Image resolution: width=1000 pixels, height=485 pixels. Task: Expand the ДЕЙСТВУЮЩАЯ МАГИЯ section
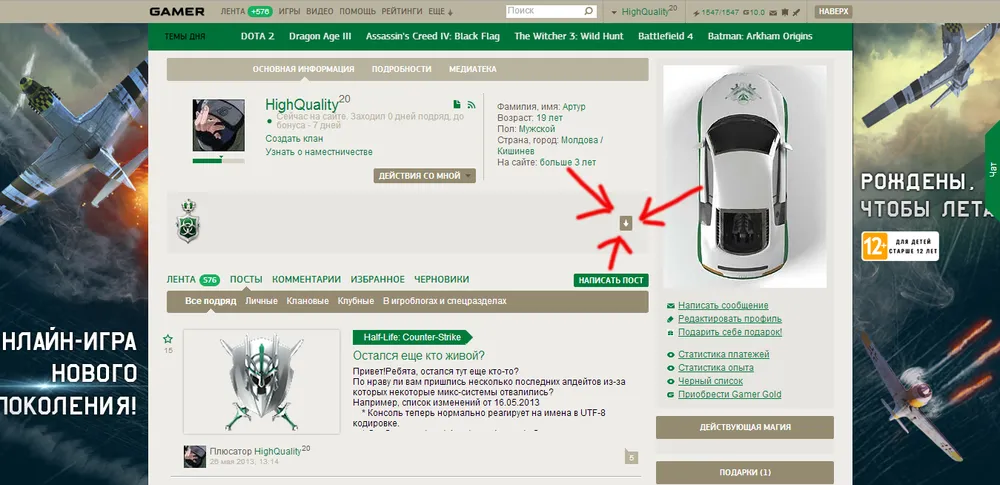[x=745, y=428]
